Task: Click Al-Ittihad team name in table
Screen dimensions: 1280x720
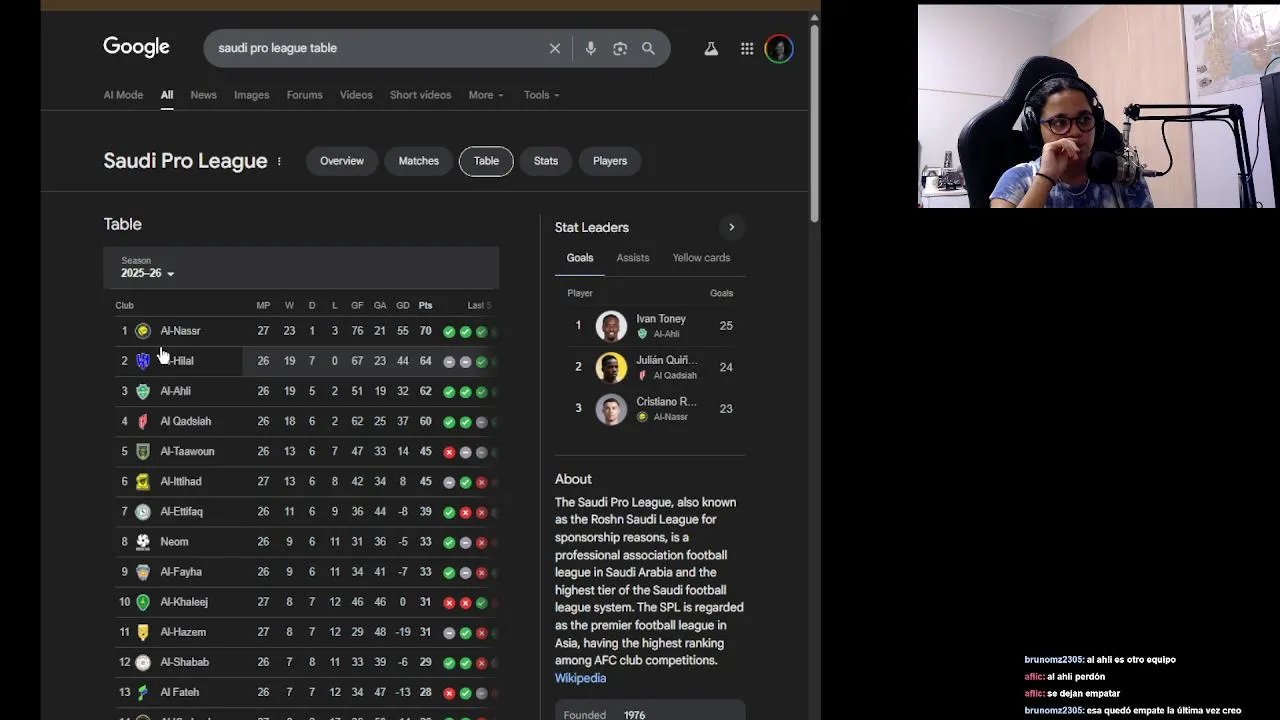Action: [181, 481]
